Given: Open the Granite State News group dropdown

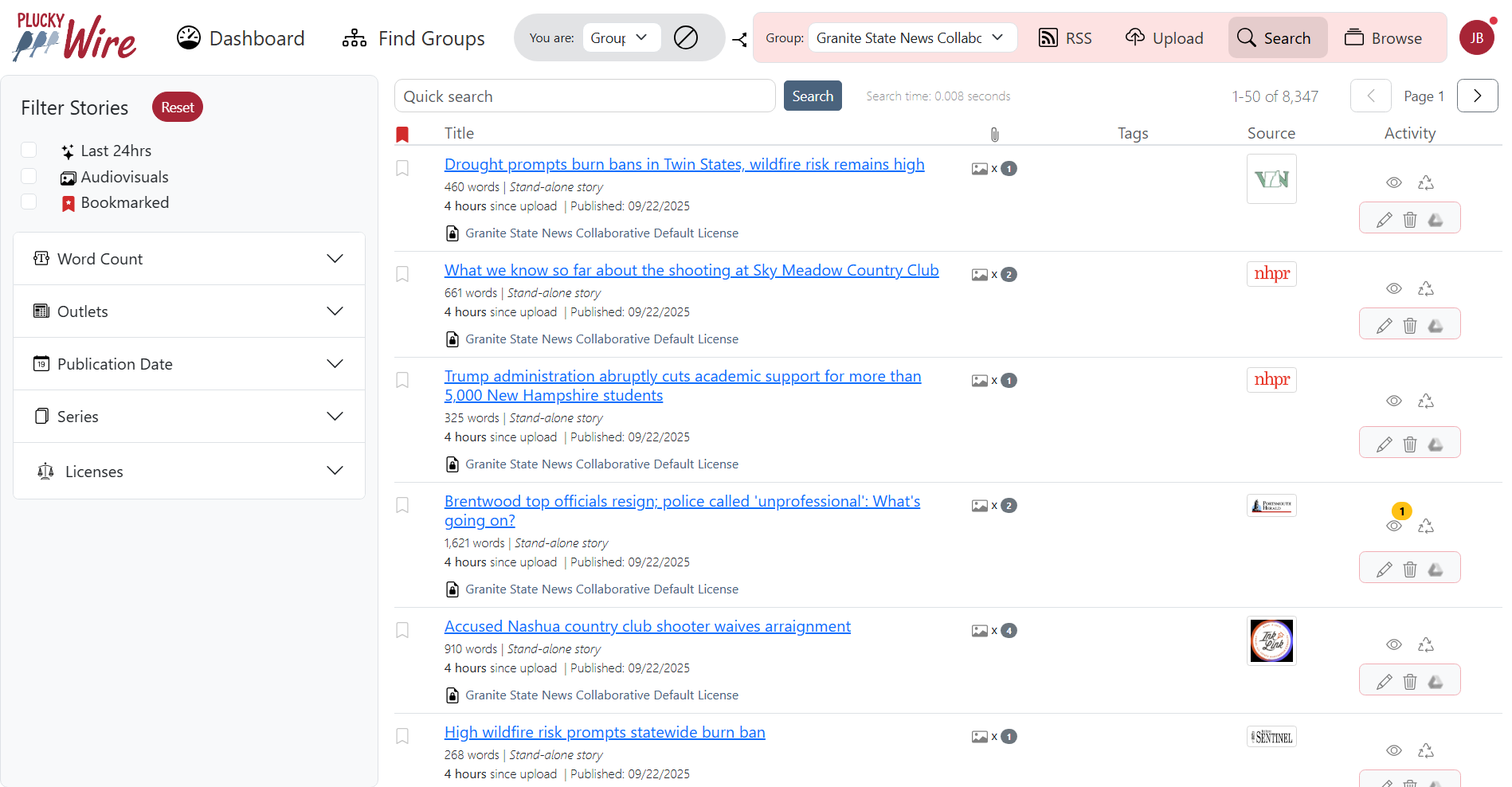Looking at the screenshot, I should (x=912, y=37).
